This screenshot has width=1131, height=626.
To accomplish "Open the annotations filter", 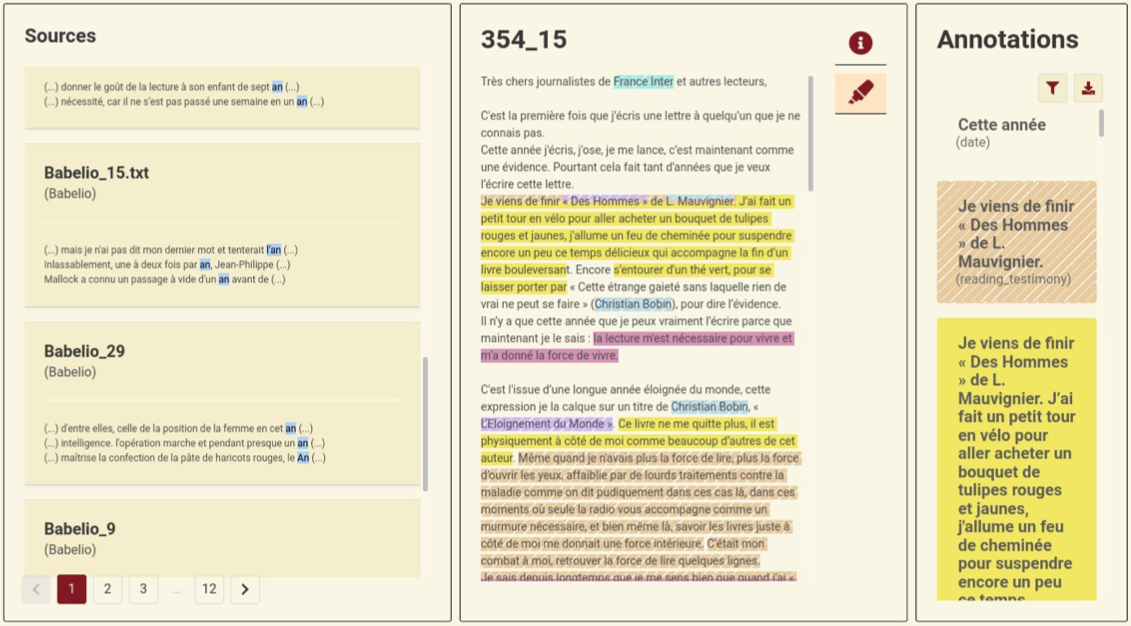I will tap(1052, 88).
